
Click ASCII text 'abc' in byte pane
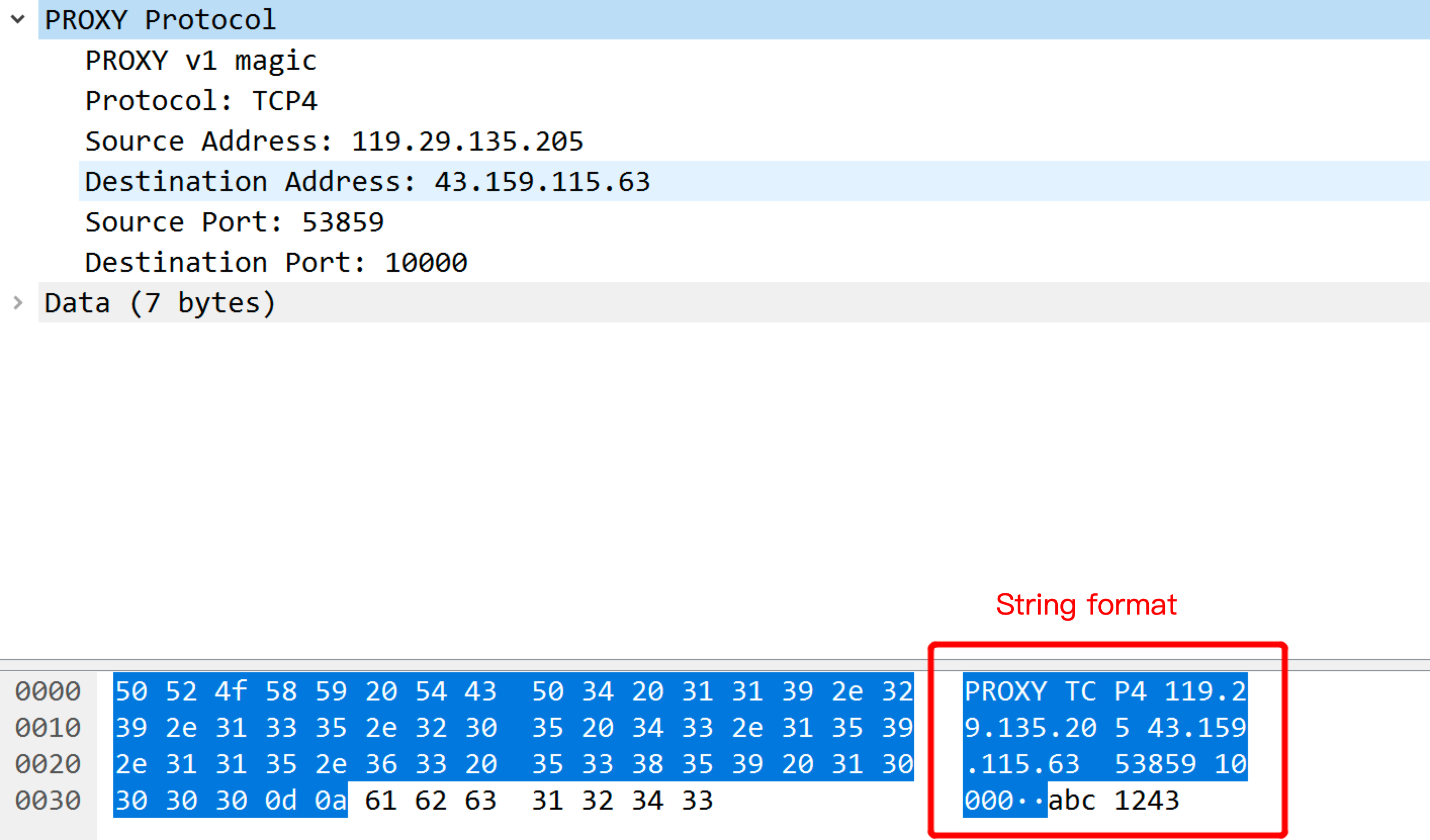(x=1071, y=800)
